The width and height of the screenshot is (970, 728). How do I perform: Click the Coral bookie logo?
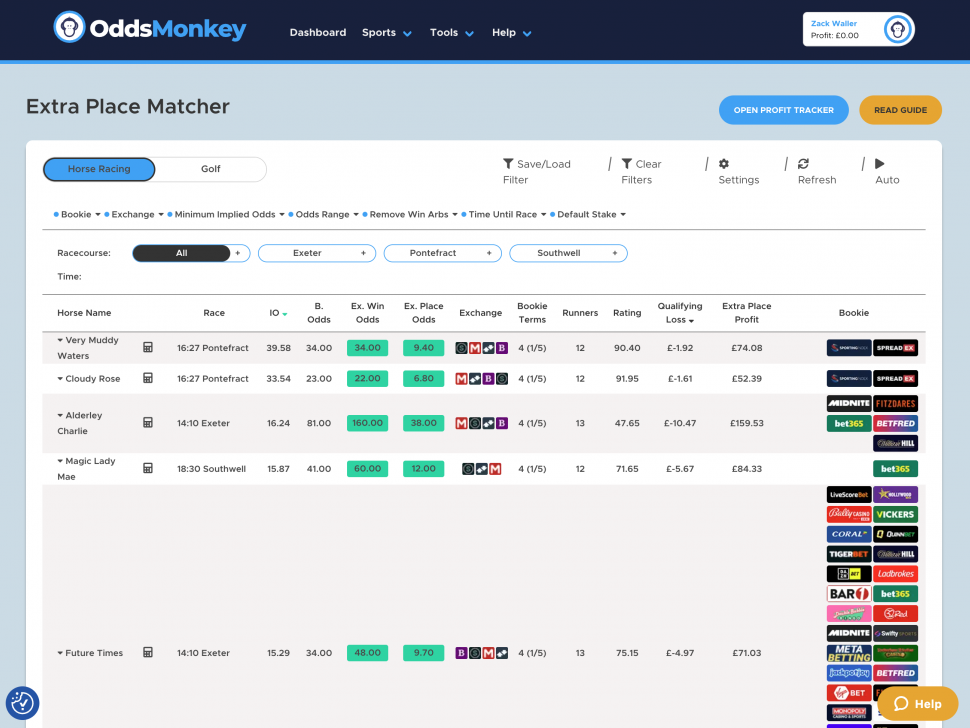(x=849, y=534)
